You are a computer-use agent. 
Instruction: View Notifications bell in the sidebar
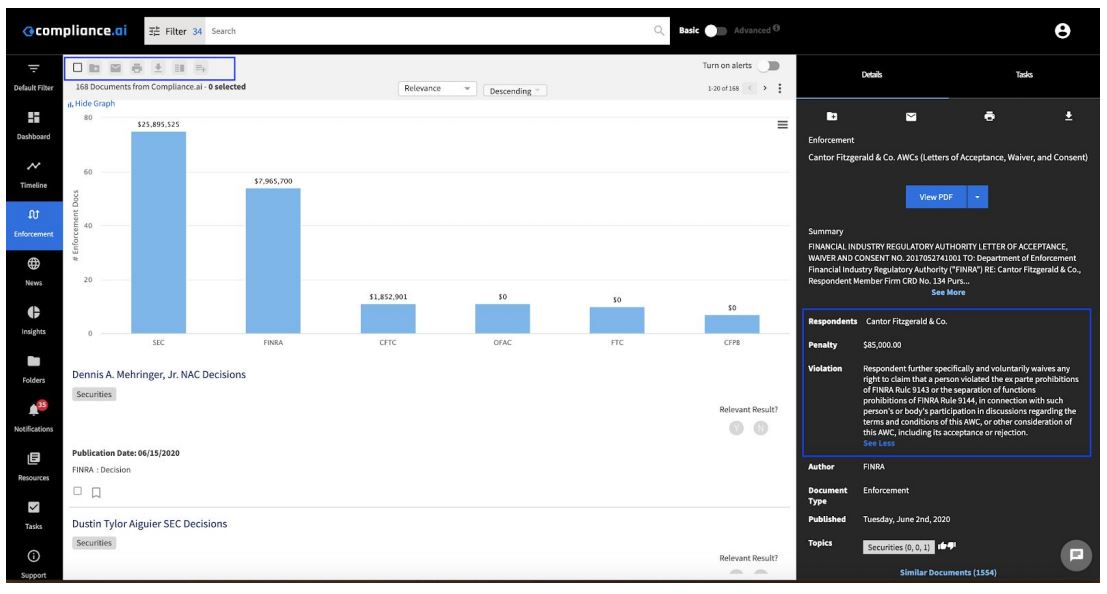[x=33, y=417]
